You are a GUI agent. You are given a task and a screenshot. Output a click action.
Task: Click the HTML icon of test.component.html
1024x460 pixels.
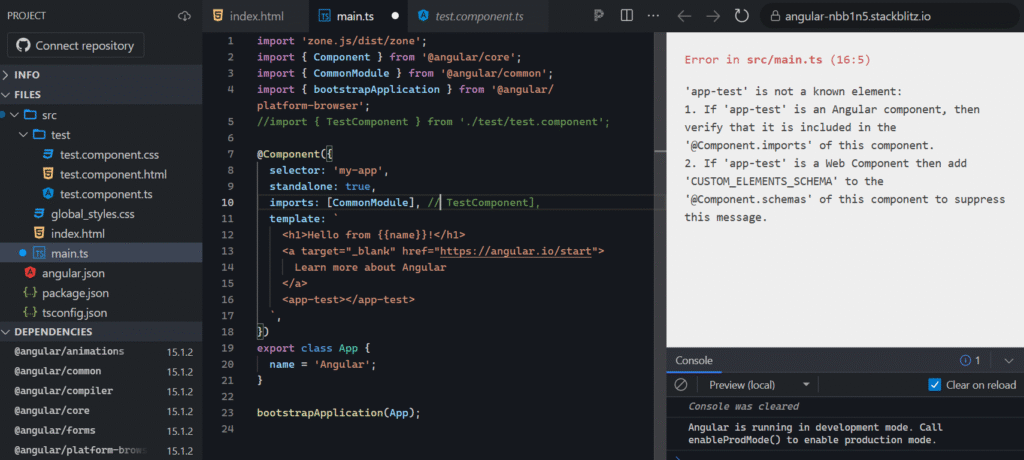coord(48,174)
